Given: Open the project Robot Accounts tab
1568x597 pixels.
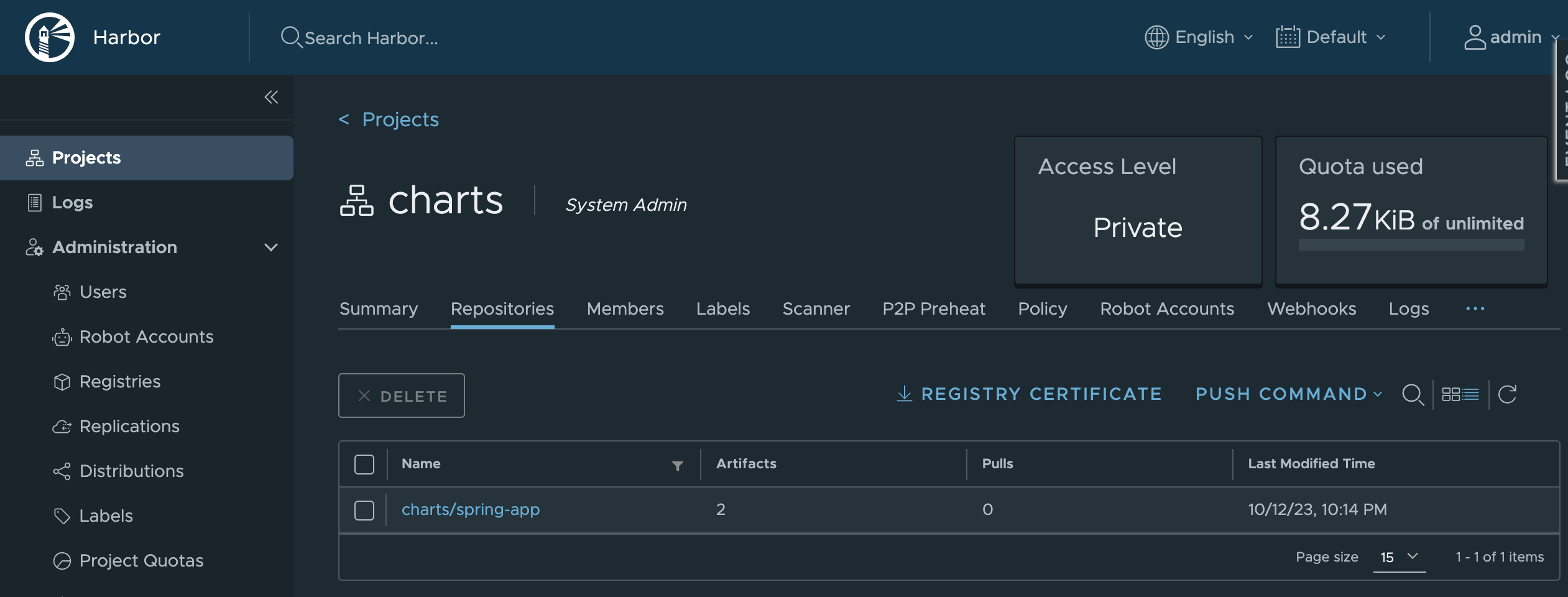Looking at the screenshot, I should pos(1167,308).
